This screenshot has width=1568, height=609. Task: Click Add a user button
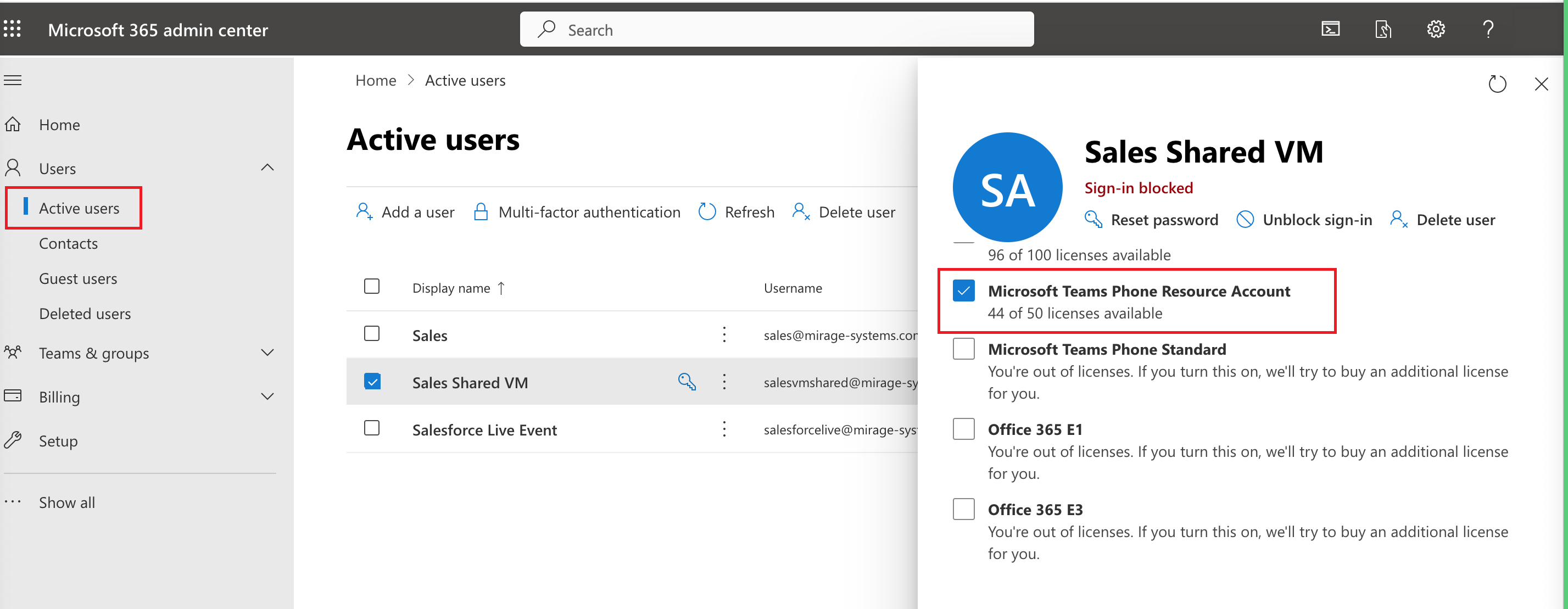405,212
